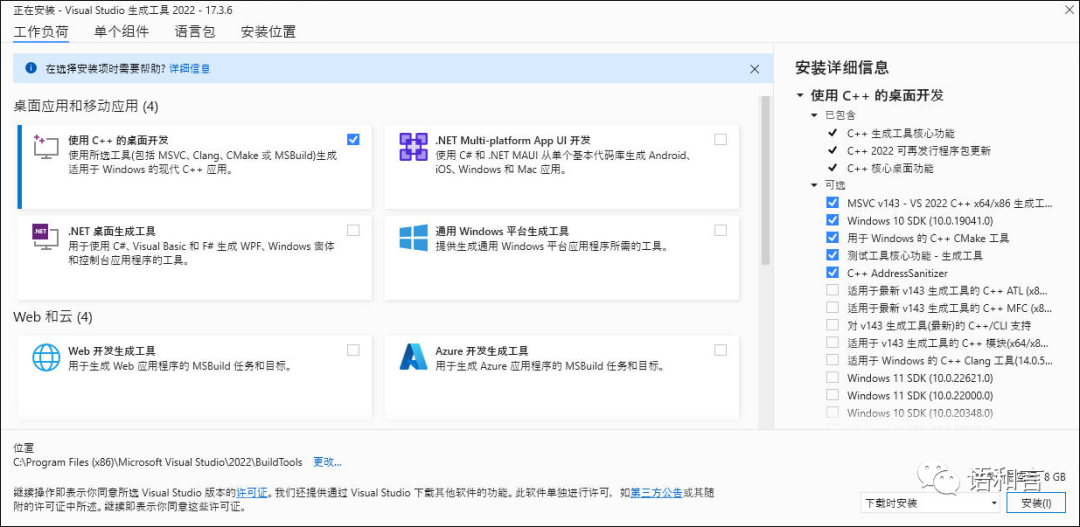Open the 许可证 link
1080x527 pixels.
(252, 493)
